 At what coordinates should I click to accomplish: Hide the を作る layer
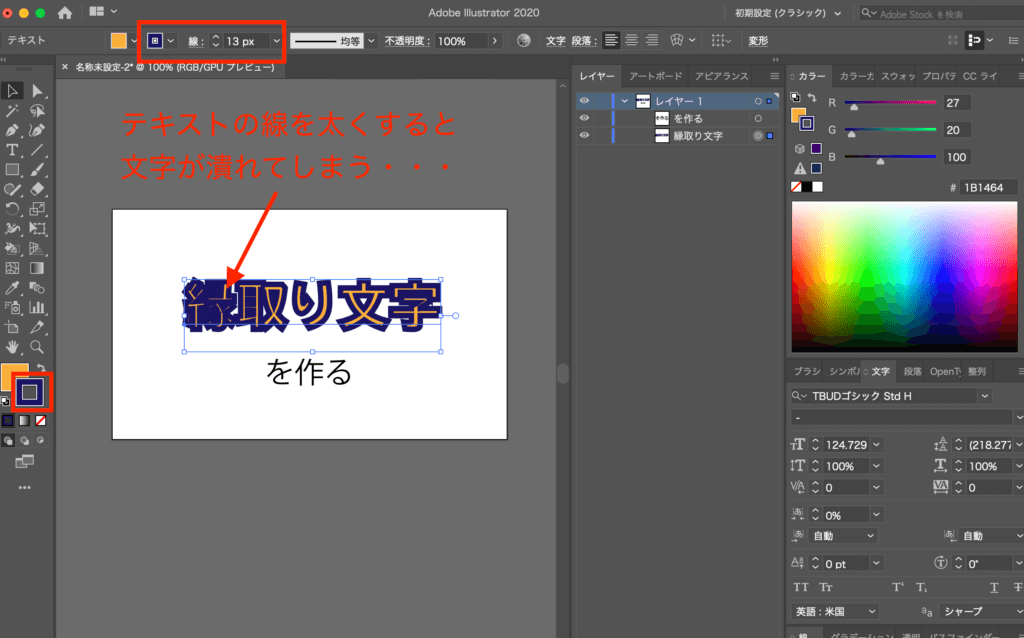pos(585,118)
